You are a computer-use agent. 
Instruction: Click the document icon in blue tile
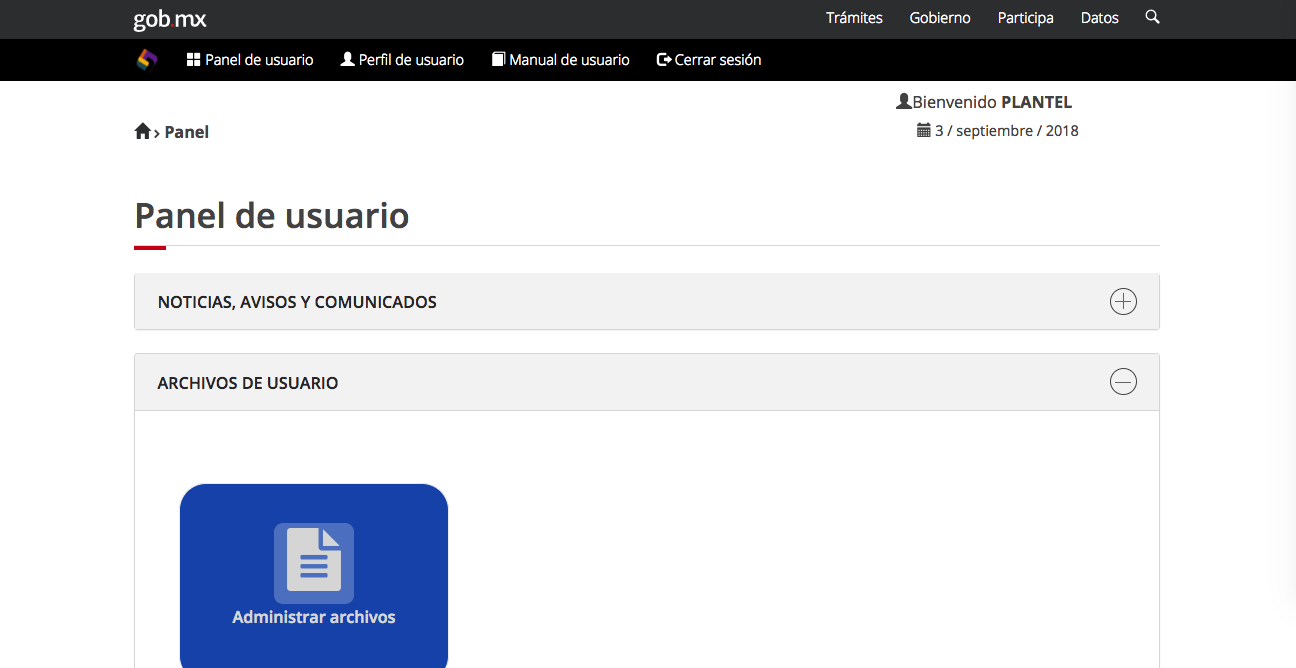pos(314,563)
